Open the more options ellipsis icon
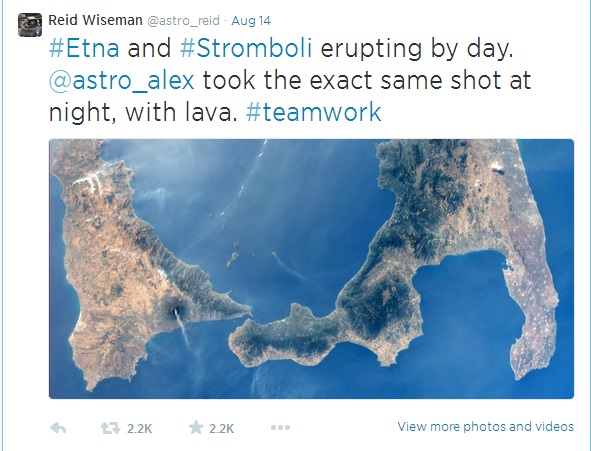Screen dimensions: 591x451 280,428
